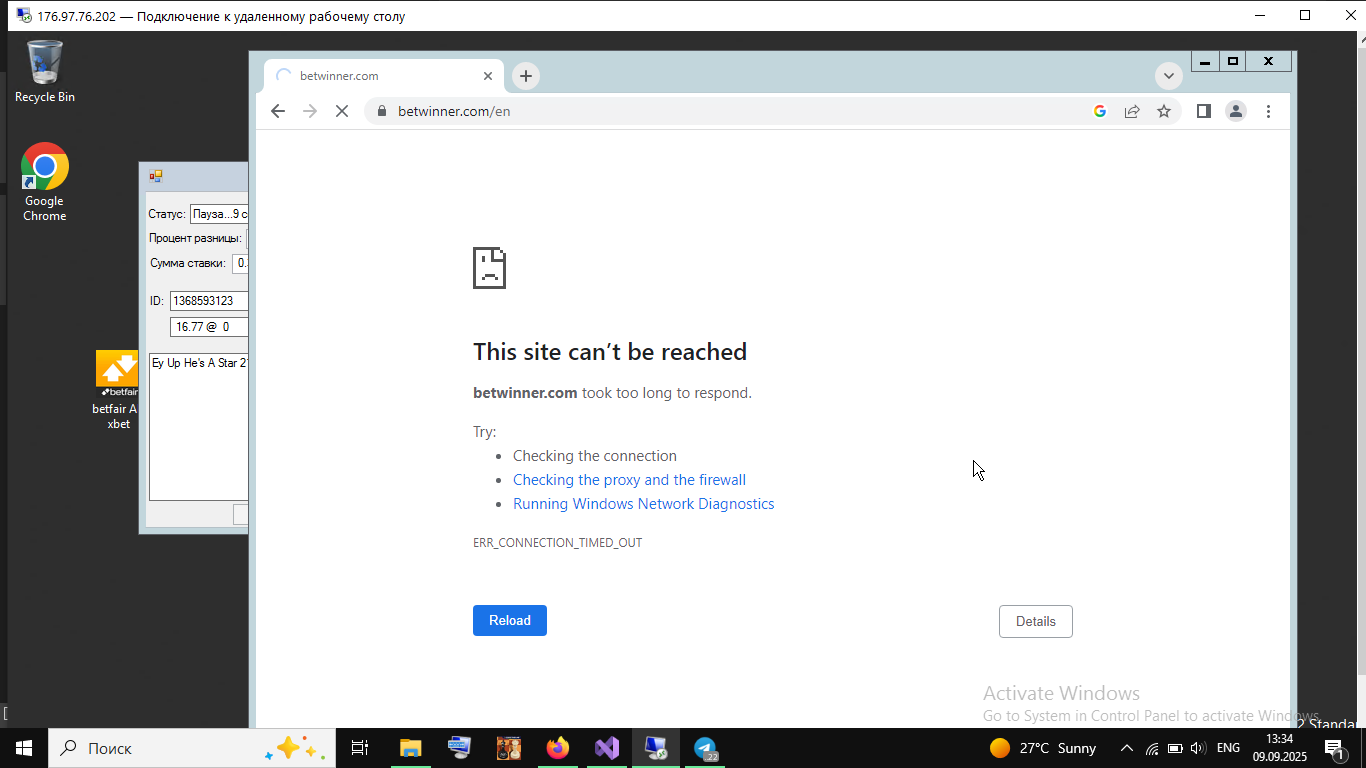The width and height of the screenshot is (1366, 768).
Task: Click the ID field with 1368593123
Action: point(209,300)
